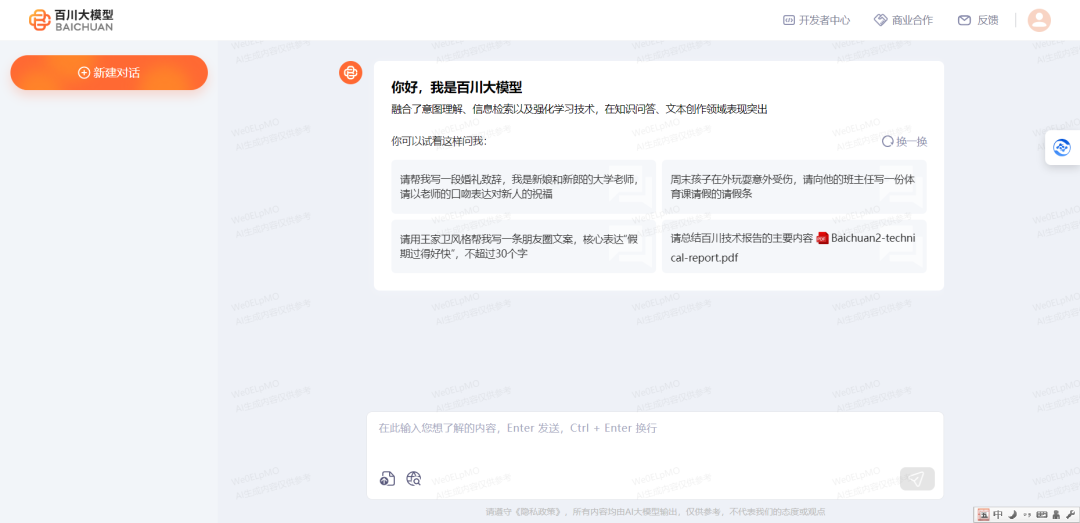Screen dimensions: 1080x523
Task: Click the Baichuan logo in the header
Action: (71, 20)
